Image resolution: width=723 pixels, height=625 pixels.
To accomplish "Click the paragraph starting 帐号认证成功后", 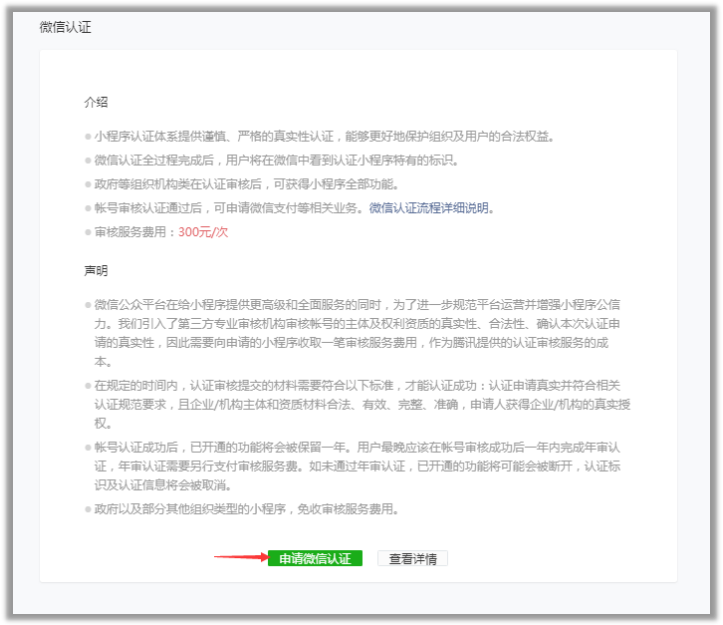I will (357, 466).
